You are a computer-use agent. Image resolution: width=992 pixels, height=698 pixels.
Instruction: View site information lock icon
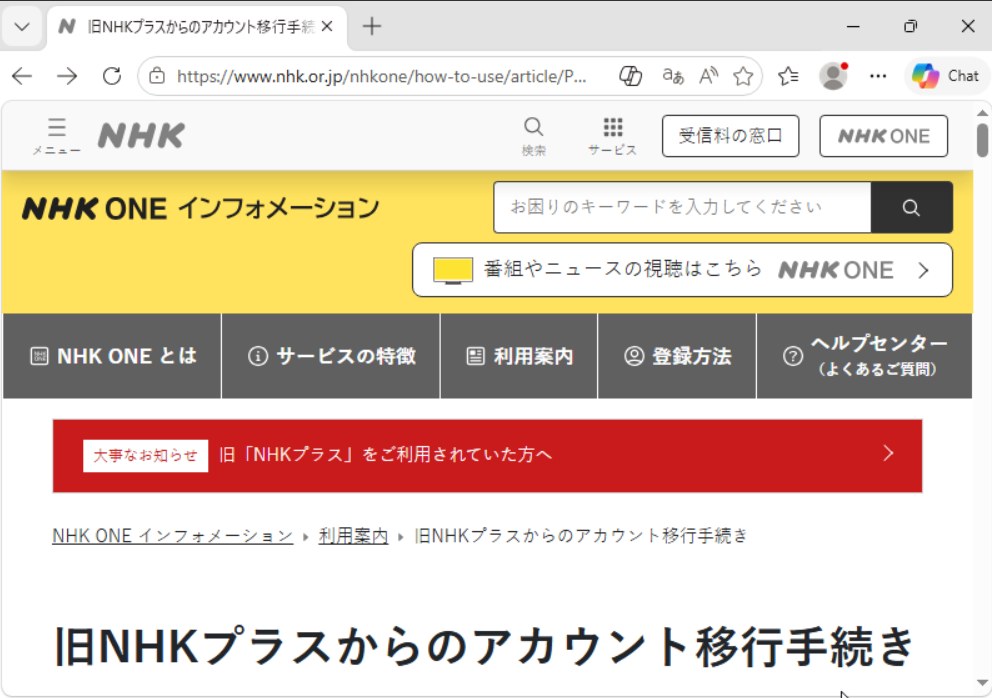tap(157, 77)
